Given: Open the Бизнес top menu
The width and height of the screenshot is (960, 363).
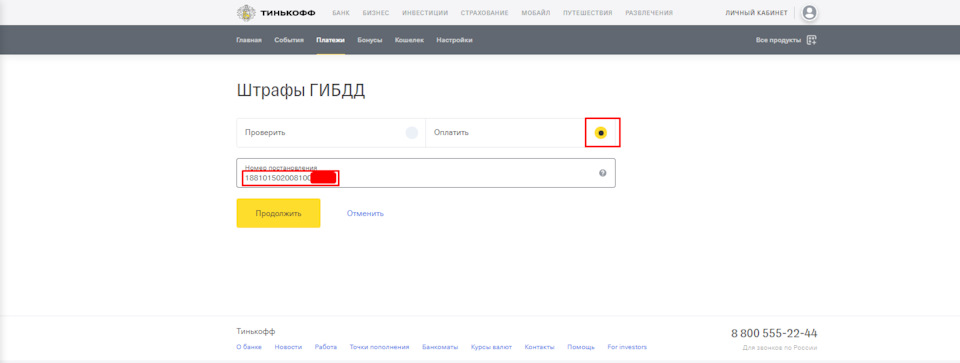Looking at the screenshot, I should coord(376,12).
